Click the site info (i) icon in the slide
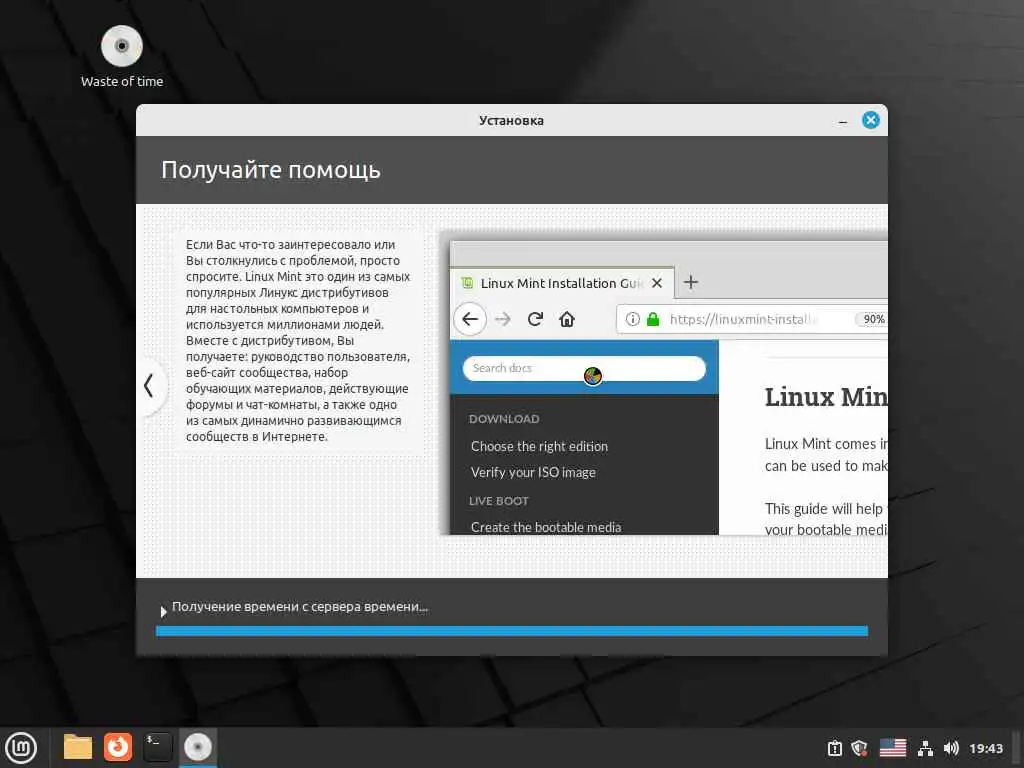 click(x=632, y=319)
